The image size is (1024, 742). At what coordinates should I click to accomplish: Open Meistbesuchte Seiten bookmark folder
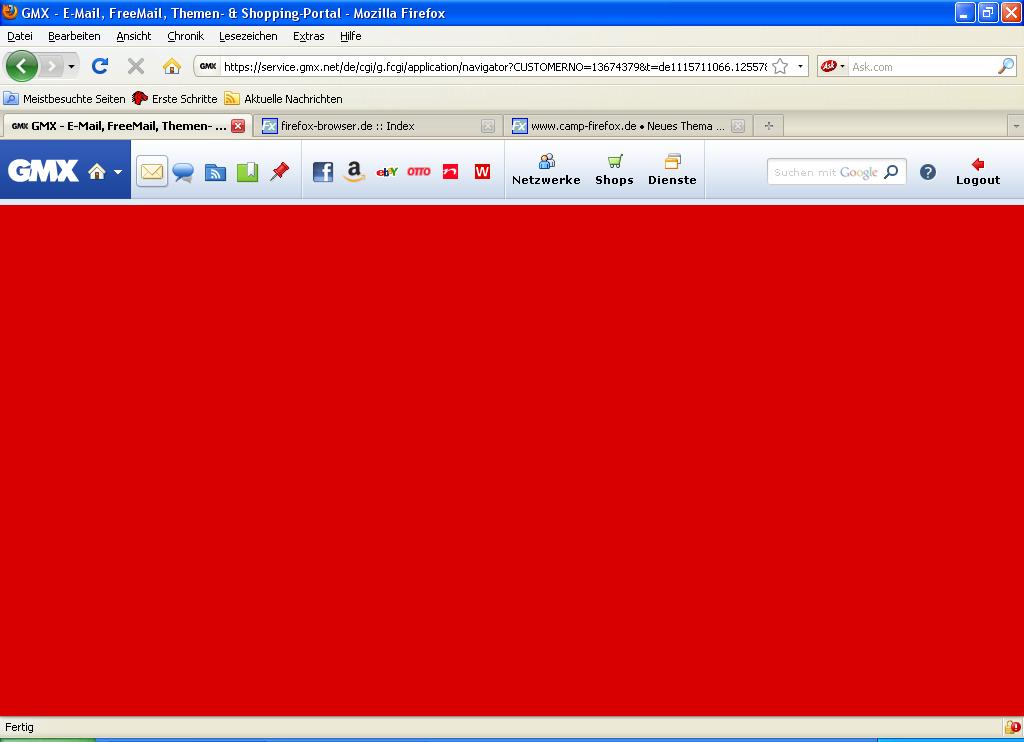(x=65, y=99)
